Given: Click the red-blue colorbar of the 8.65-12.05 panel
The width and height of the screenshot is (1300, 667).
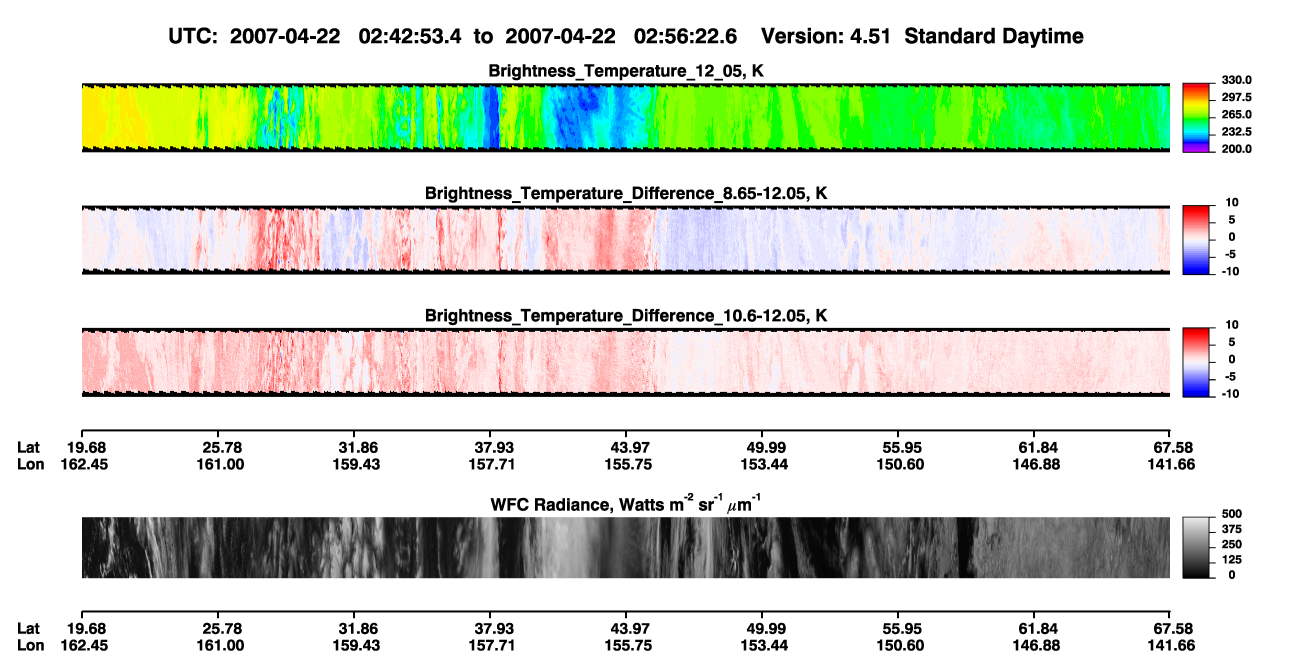Looking at the screenshot, I should tap(1198, 240).
